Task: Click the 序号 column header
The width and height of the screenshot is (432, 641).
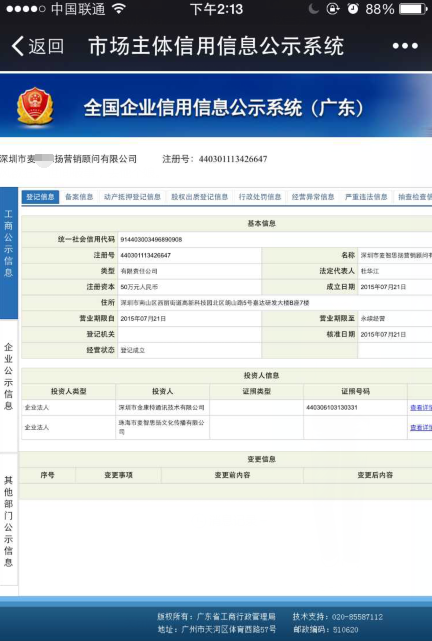Action: (47, 475)
